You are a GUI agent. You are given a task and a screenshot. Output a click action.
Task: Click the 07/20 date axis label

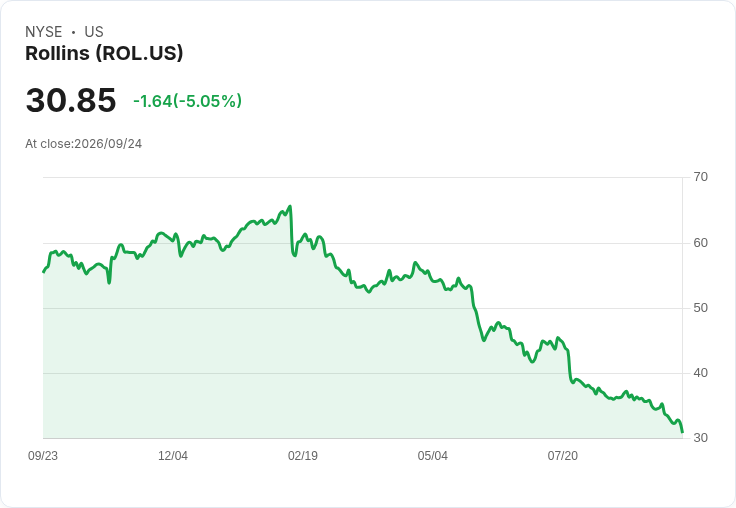(x=562, y=456)
